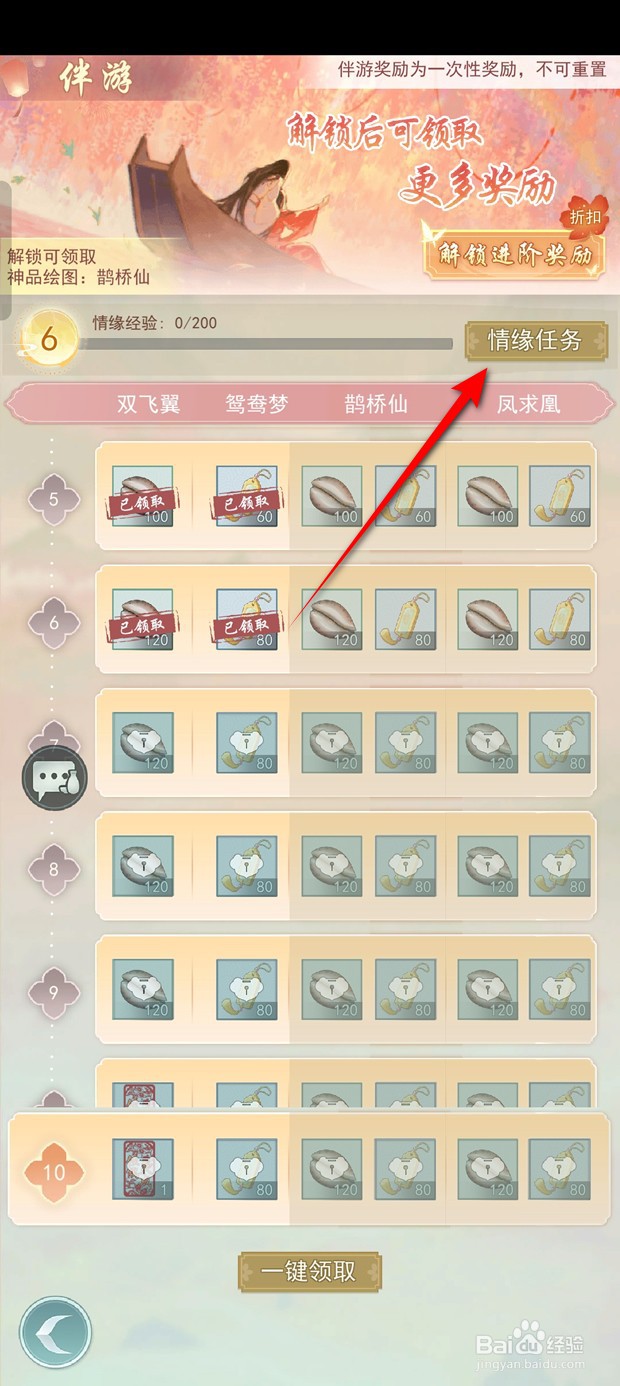
Task: Click the 情缘经验 progress bar
Action: pos(266,344)
